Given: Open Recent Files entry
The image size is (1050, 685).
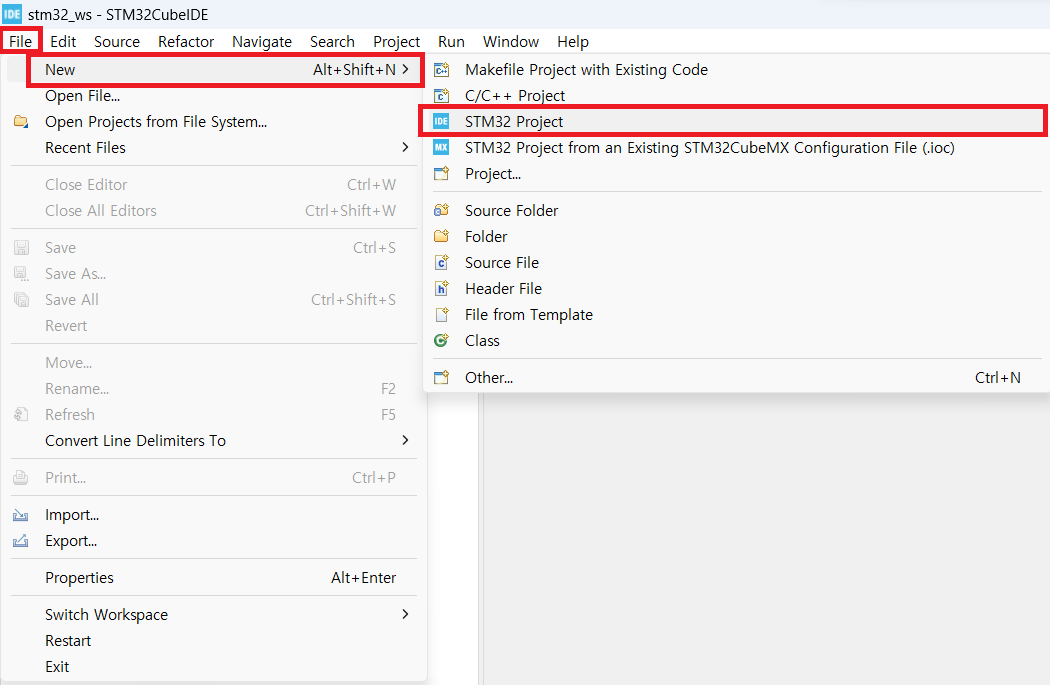Looking at the screenshot, I should pos(214,147).
